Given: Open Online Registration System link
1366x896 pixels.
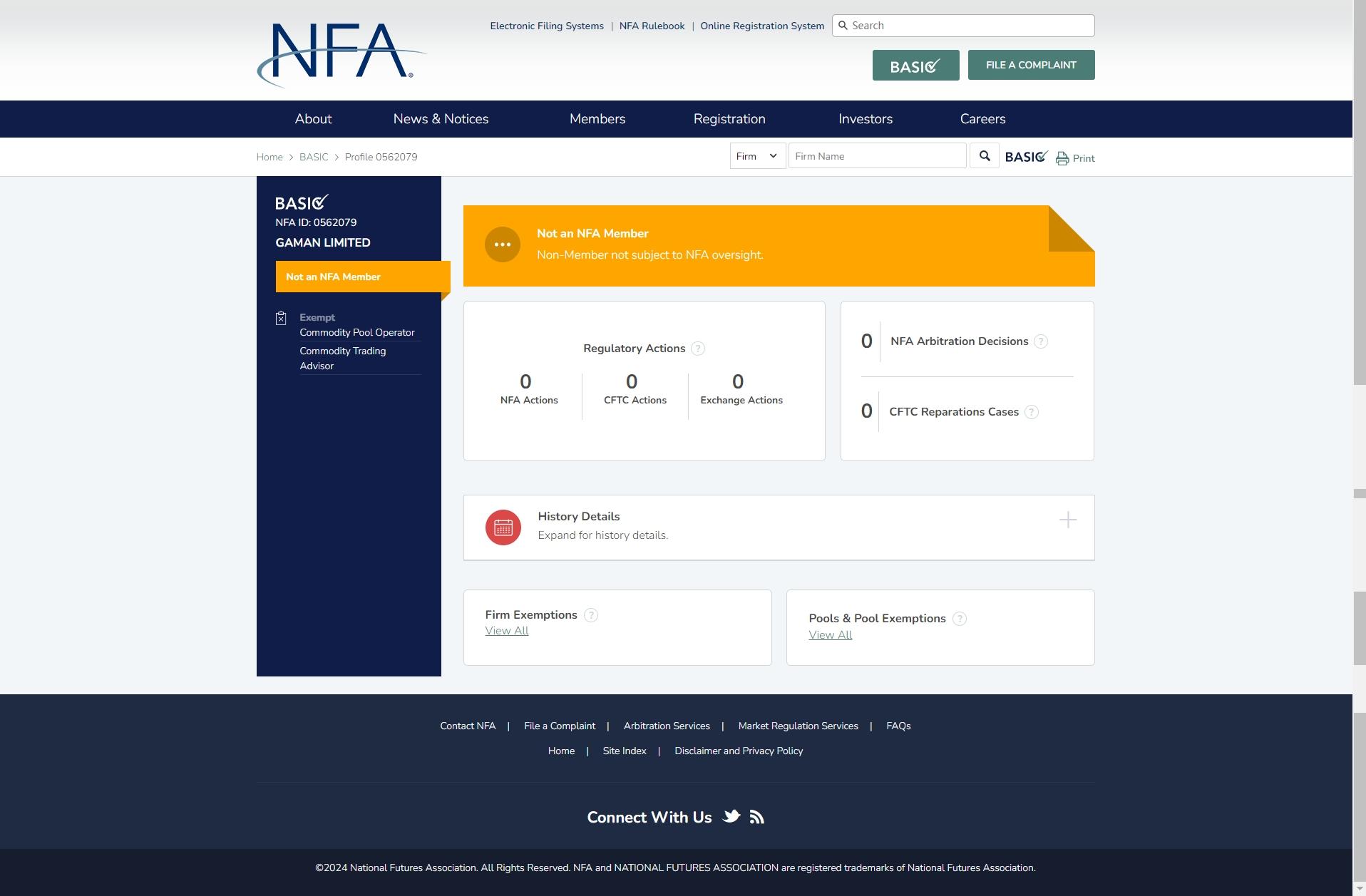Looking at the screenshot, I should [x=762, y=26].
